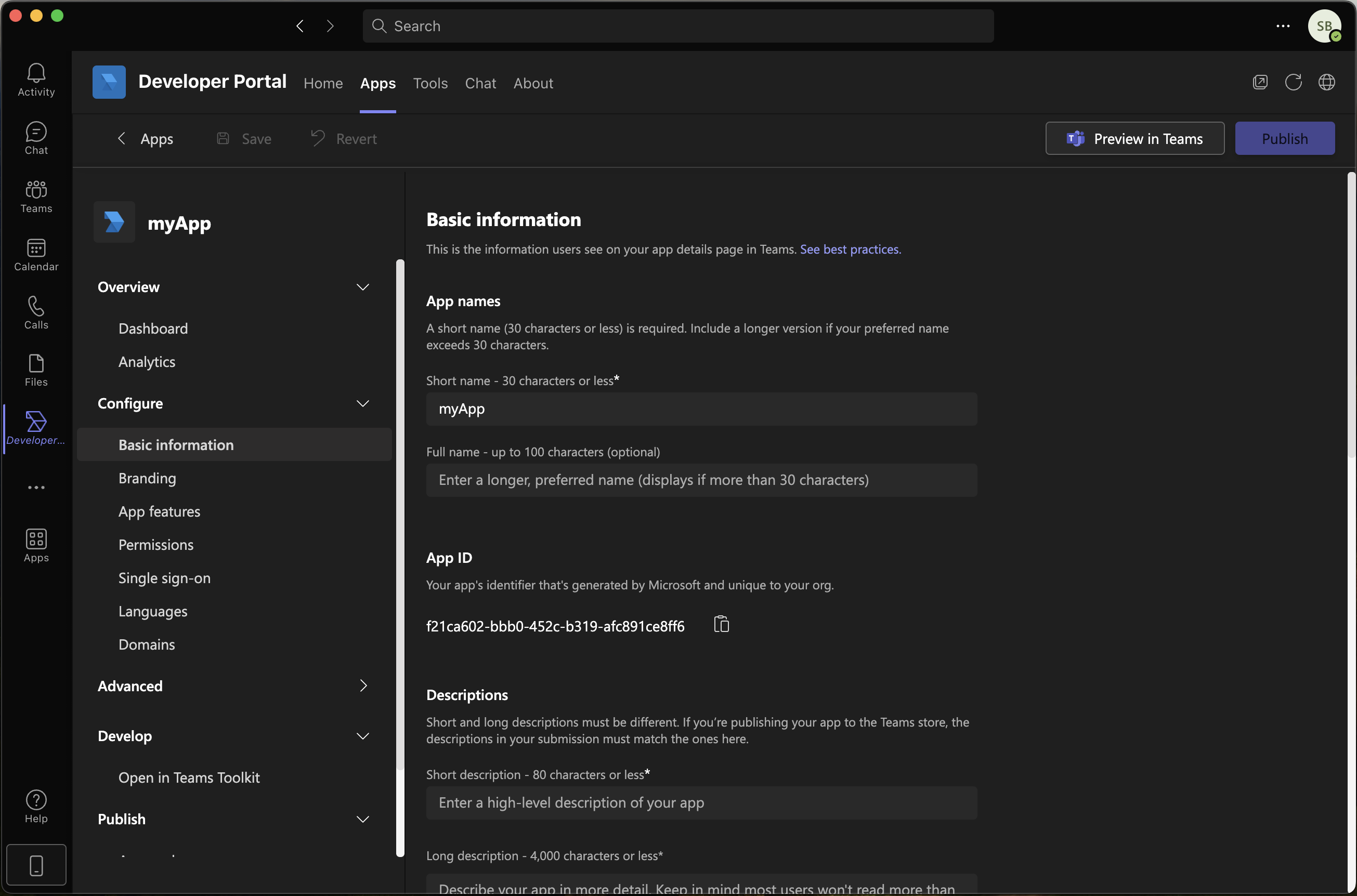Collapse the Publish section
The height and width of the screenshot is (896, 1357).
pos(362,819)
